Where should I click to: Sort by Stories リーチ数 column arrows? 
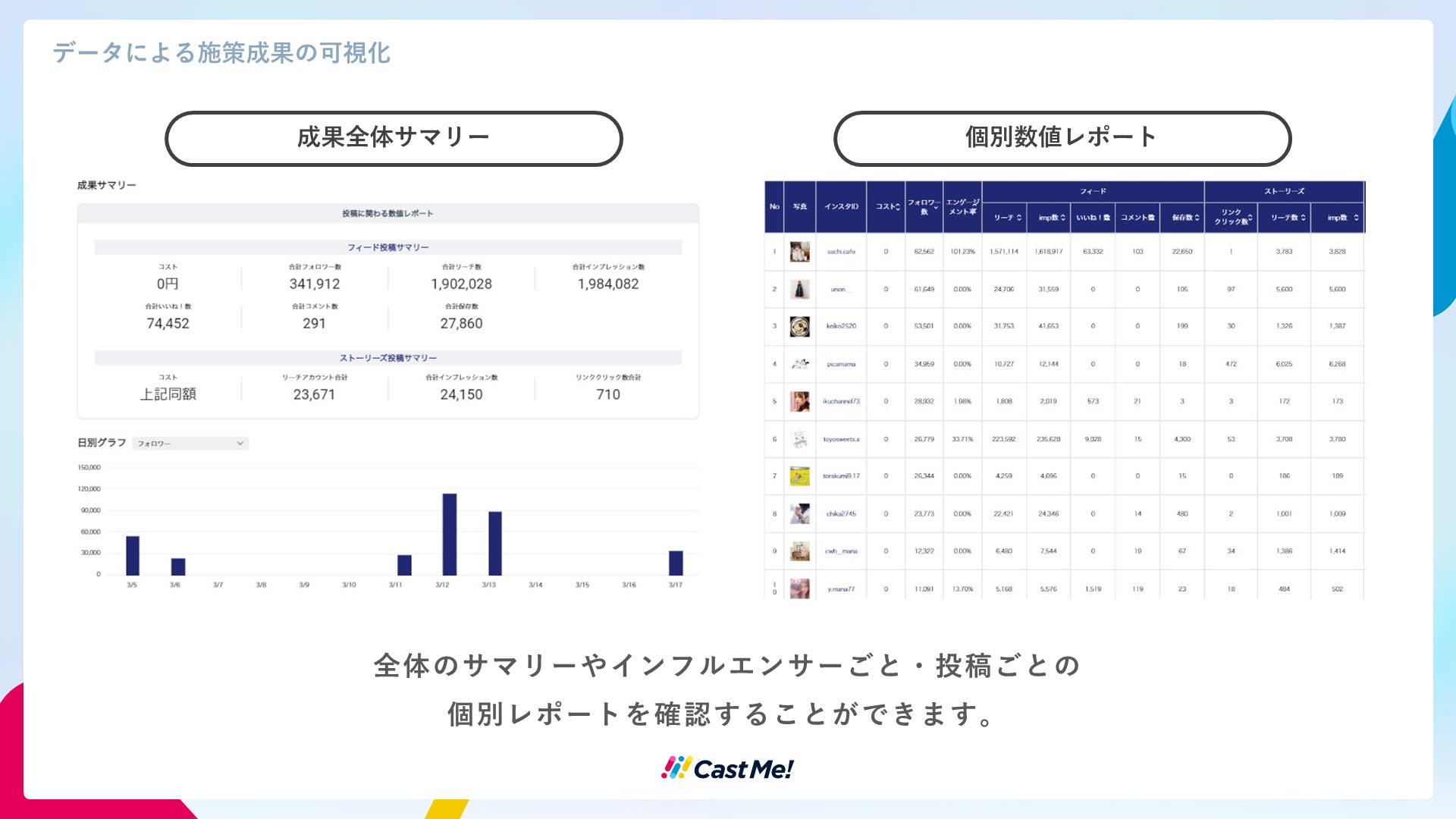1303,218
